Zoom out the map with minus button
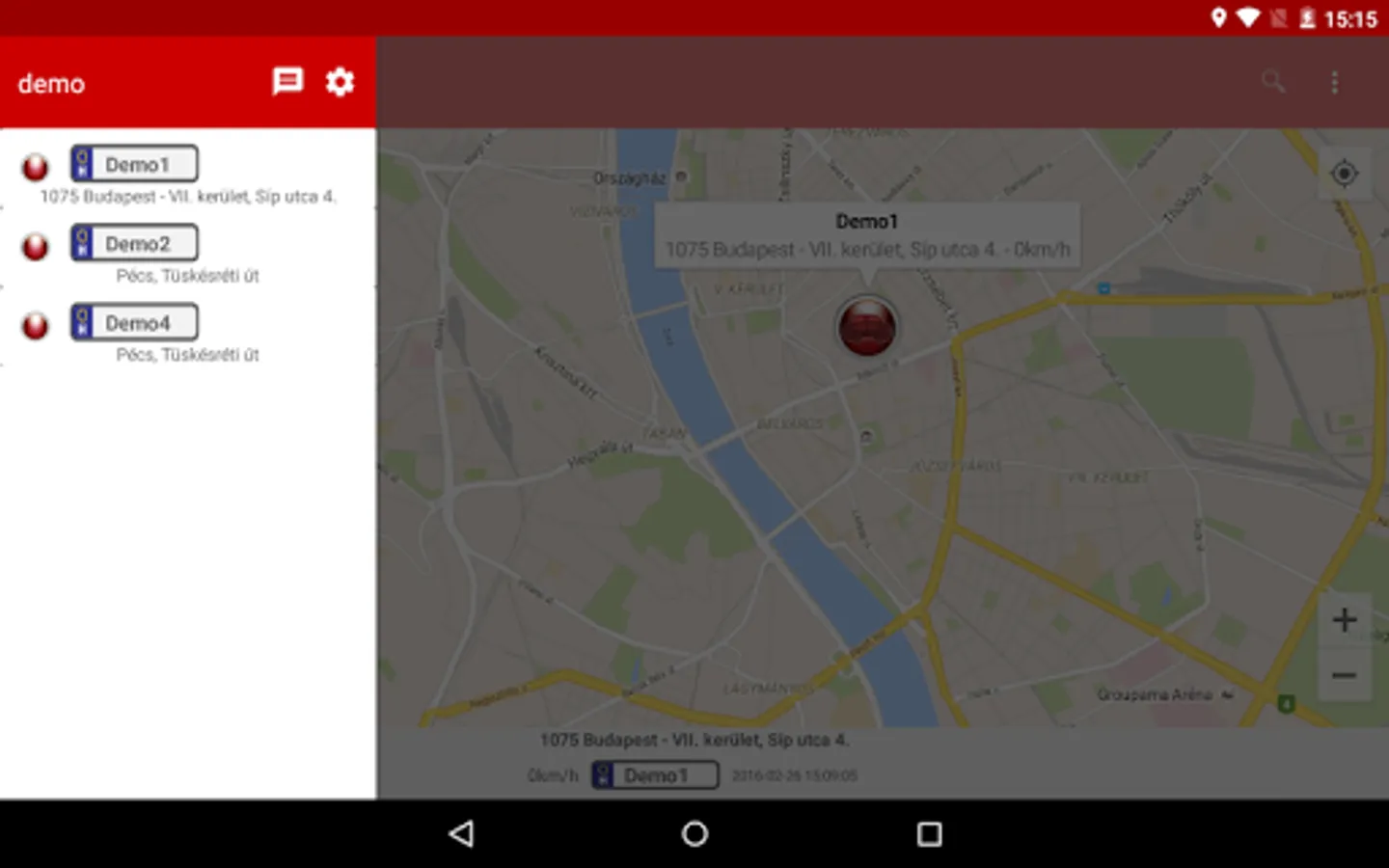 pyautogui.click(x=1345, y=675)
